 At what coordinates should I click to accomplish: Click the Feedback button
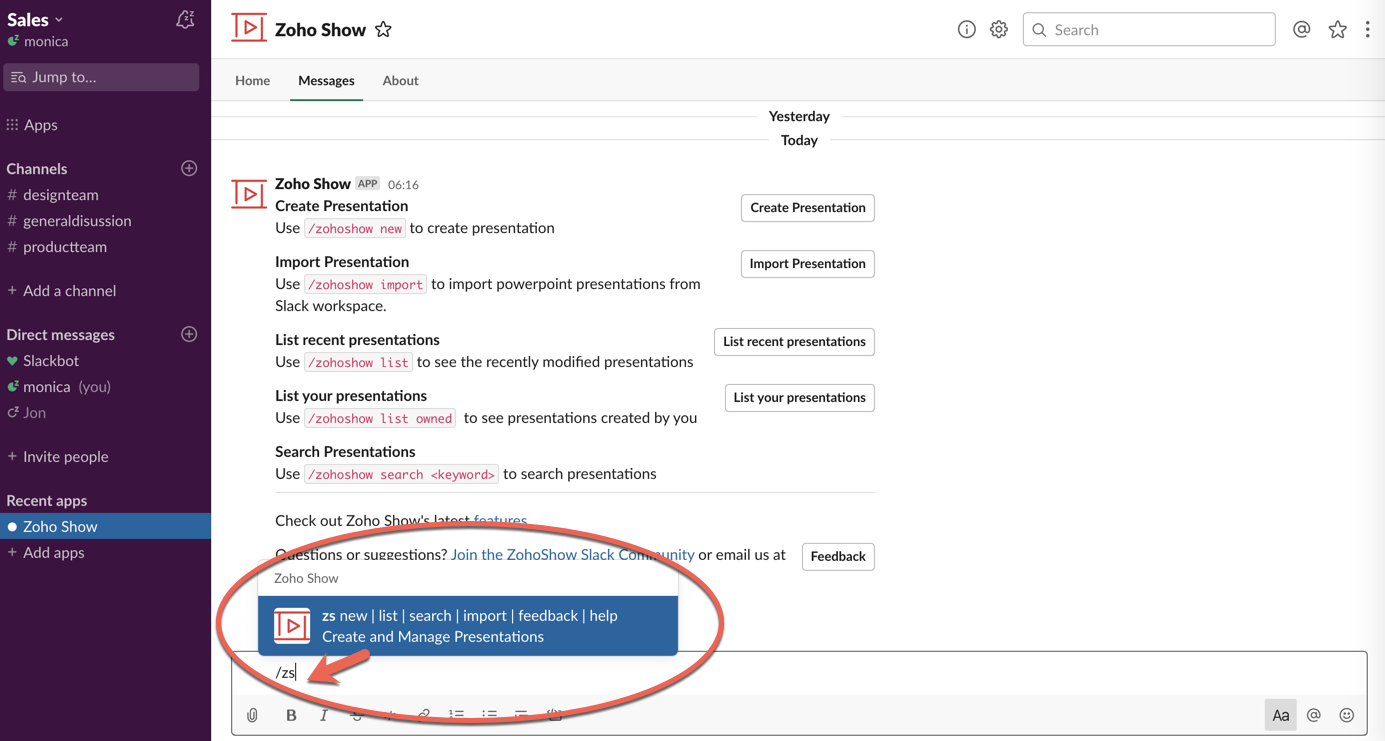click(x=838, y=556)
